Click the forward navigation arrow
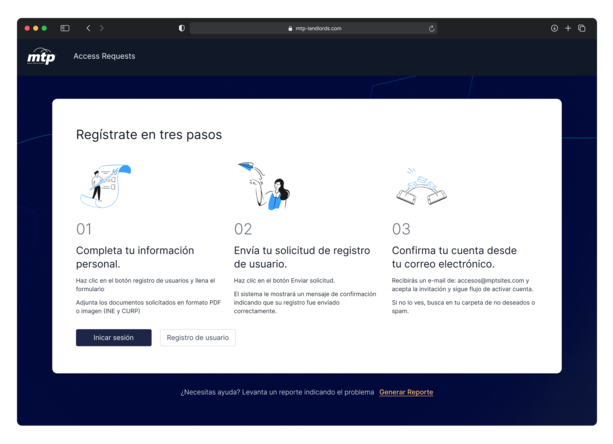The height and width of the screenshot is (444, 613). tap(102, 28)
